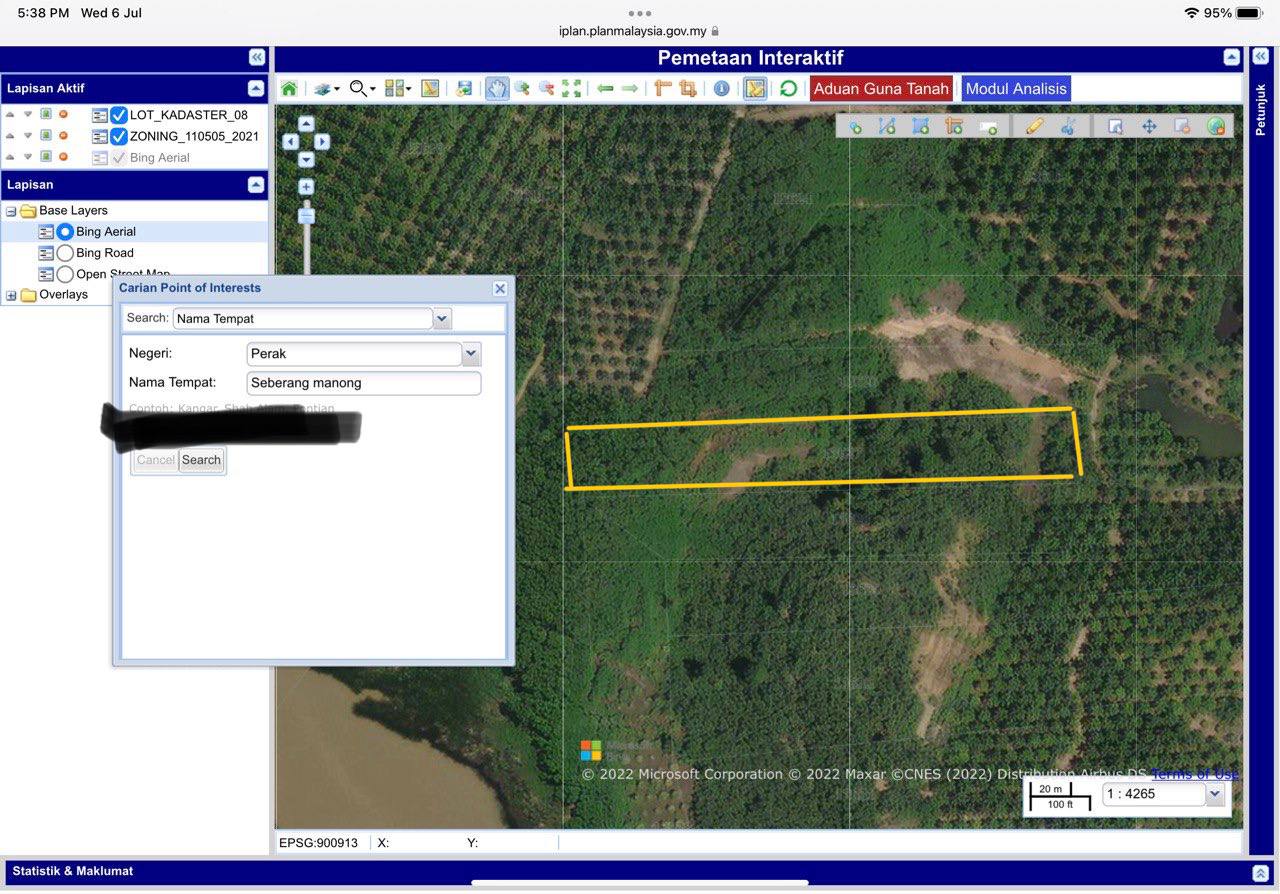The height and width of the screenshot is (894, 1280).
Task: Click the blue info identify tool
Action: pyautogui.click(x=721, y=89)
